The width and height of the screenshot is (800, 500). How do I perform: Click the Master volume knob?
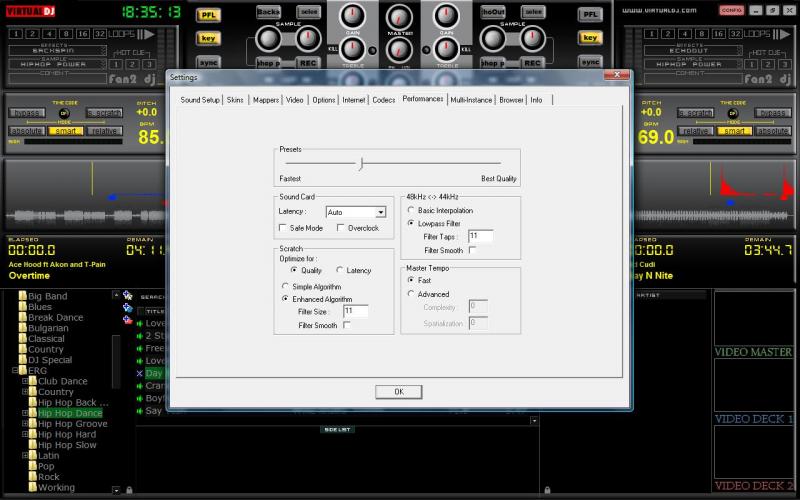399,18
